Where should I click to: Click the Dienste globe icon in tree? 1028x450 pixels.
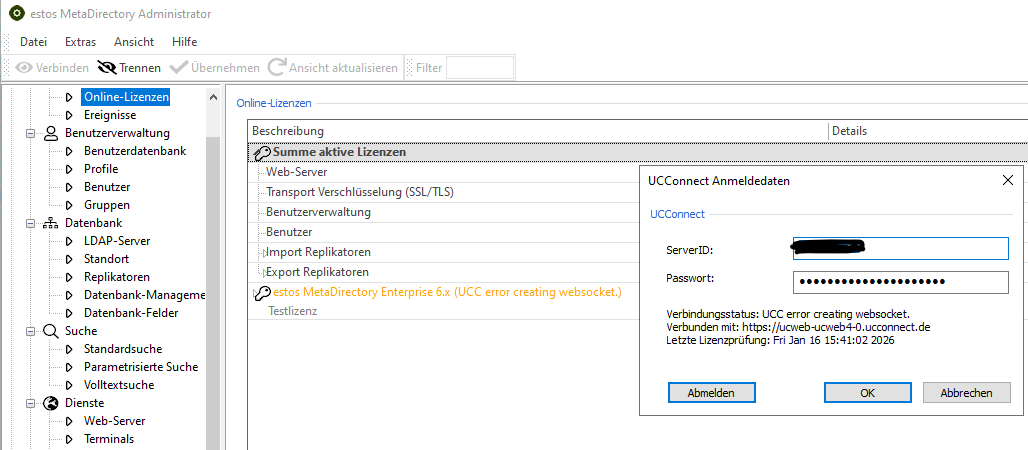(x=51, y=403)
